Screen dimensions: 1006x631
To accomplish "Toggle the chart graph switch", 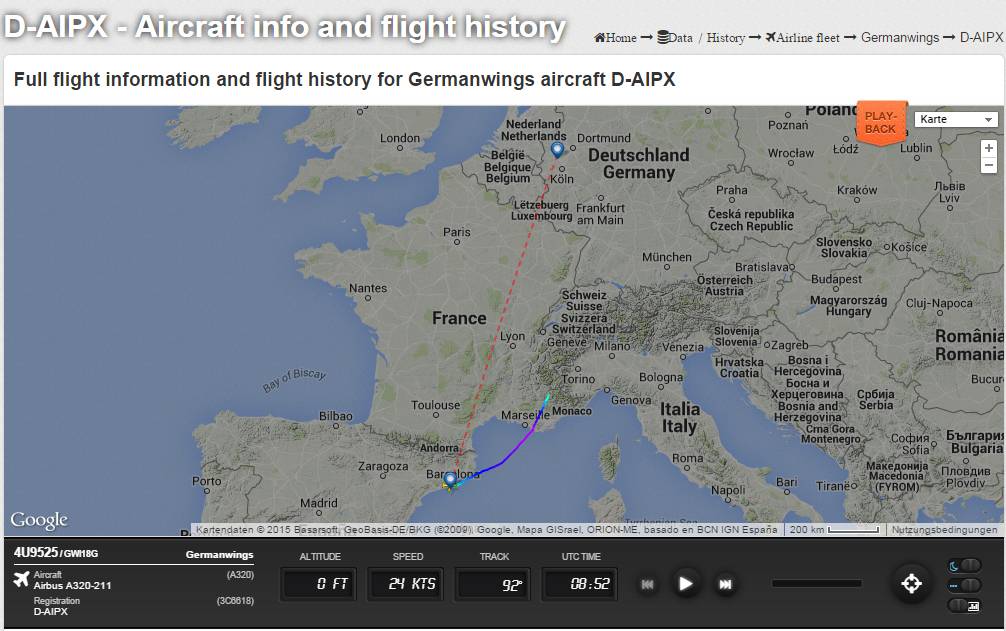I will coord(964,605).
